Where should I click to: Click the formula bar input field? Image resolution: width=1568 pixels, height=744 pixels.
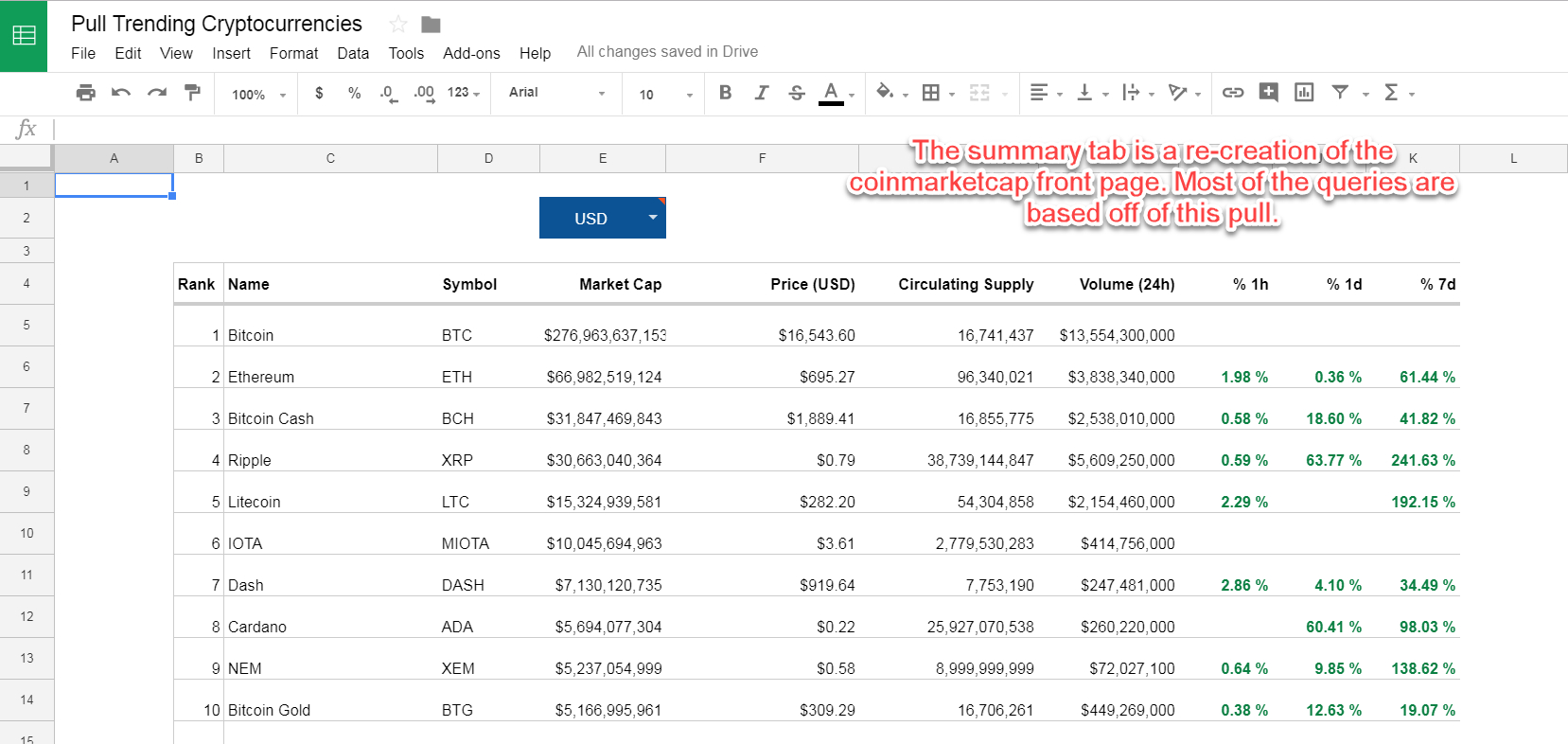(804, 129)
